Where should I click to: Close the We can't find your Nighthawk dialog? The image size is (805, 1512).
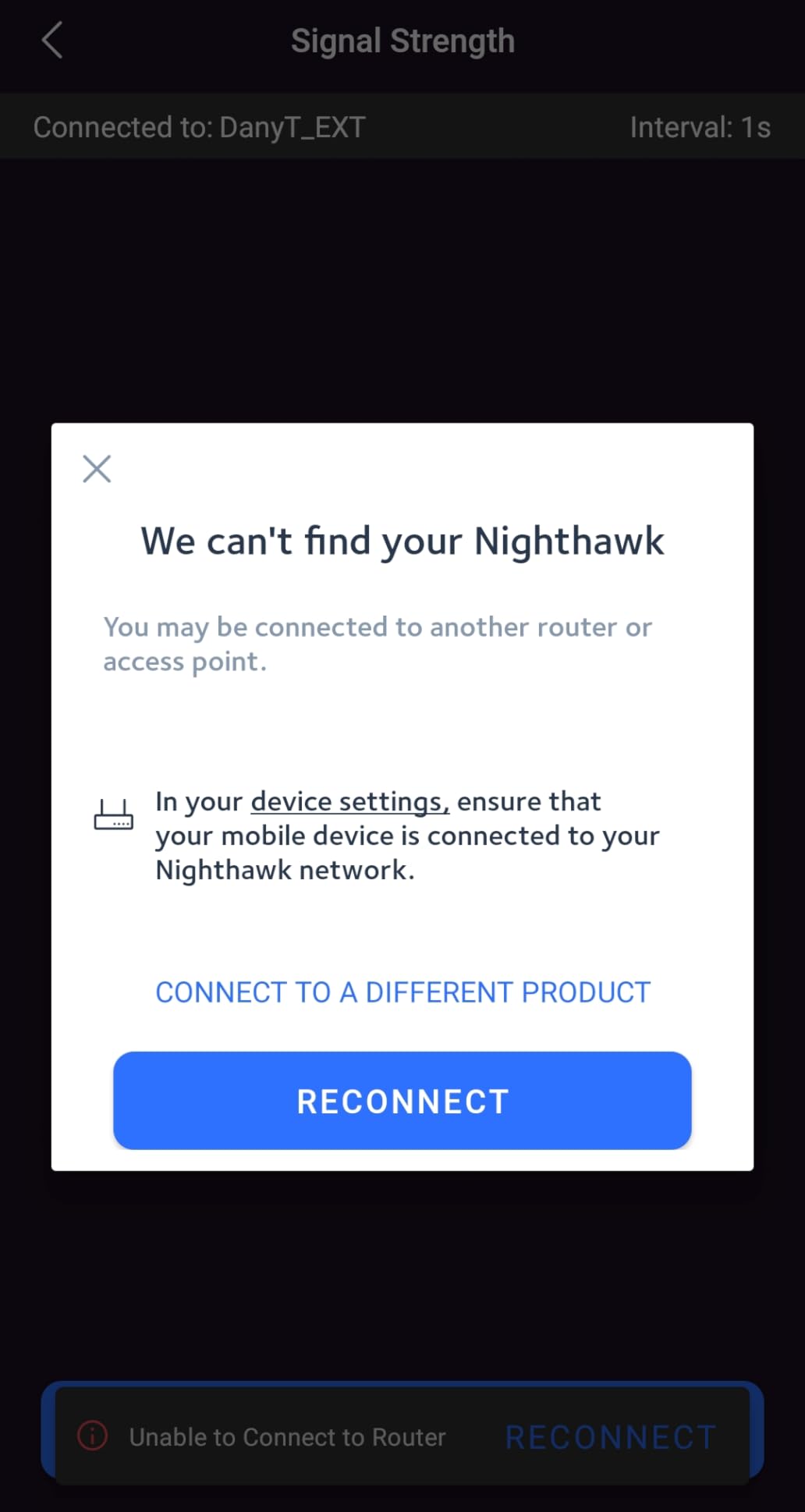pos(97,469)
